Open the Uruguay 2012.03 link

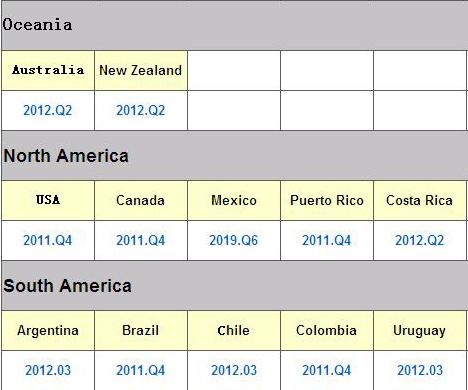click(420, 370)
